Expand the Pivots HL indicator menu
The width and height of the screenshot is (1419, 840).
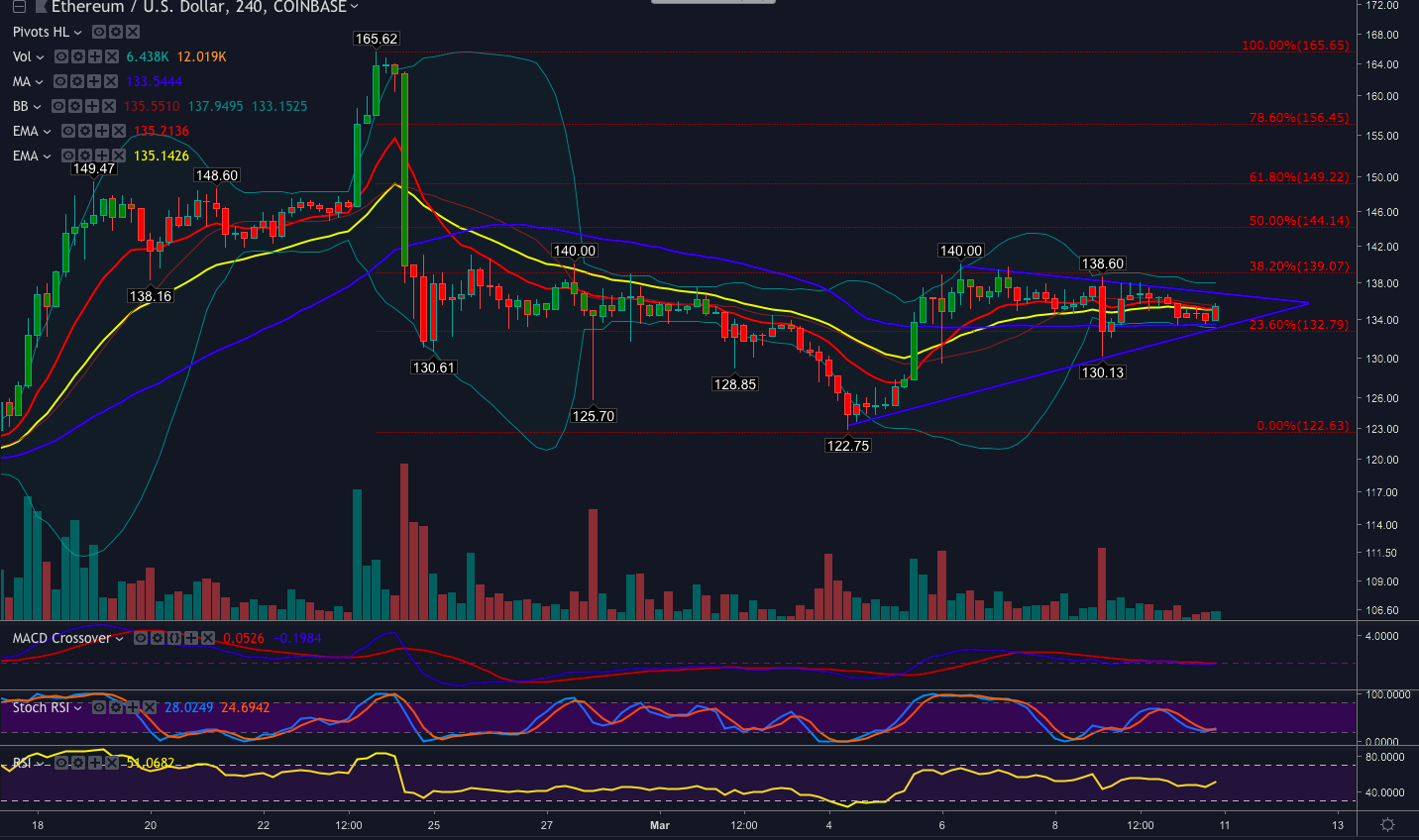click(x=77, y=31)
